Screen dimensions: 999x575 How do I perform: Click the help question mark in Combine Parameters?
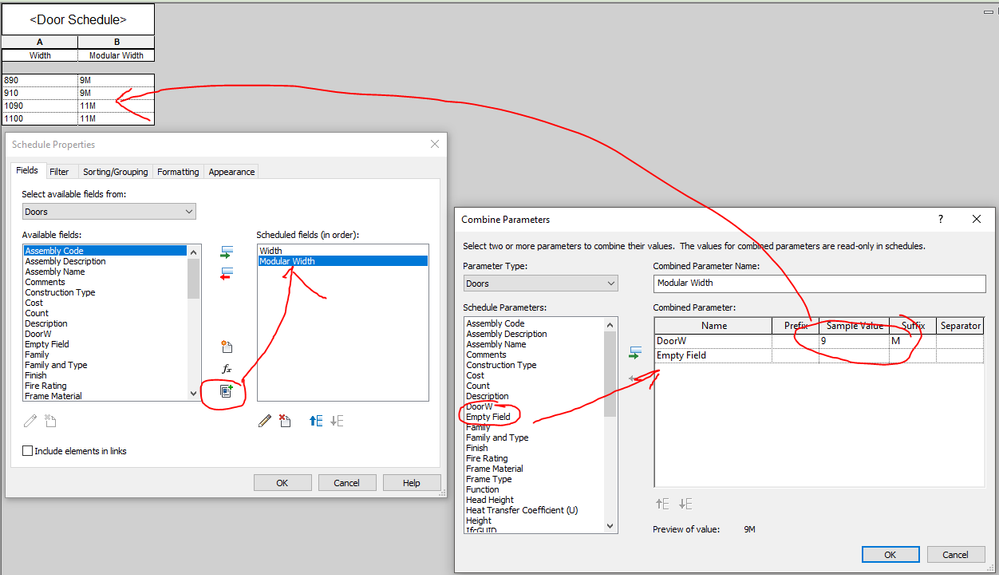point(940,219)
